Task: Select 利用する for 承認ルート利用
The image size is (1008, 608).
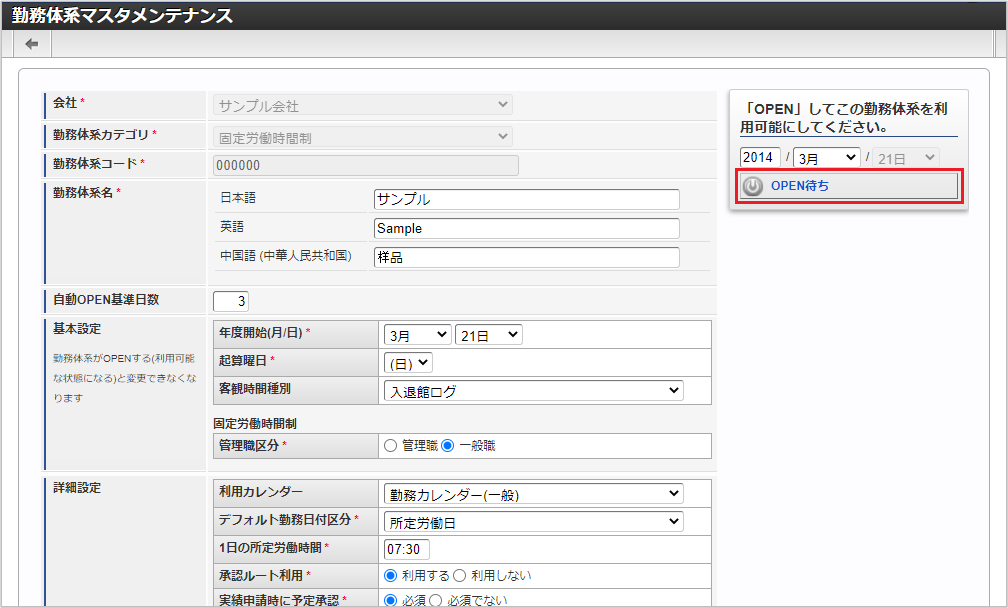Action: click(x=390, y=575)
